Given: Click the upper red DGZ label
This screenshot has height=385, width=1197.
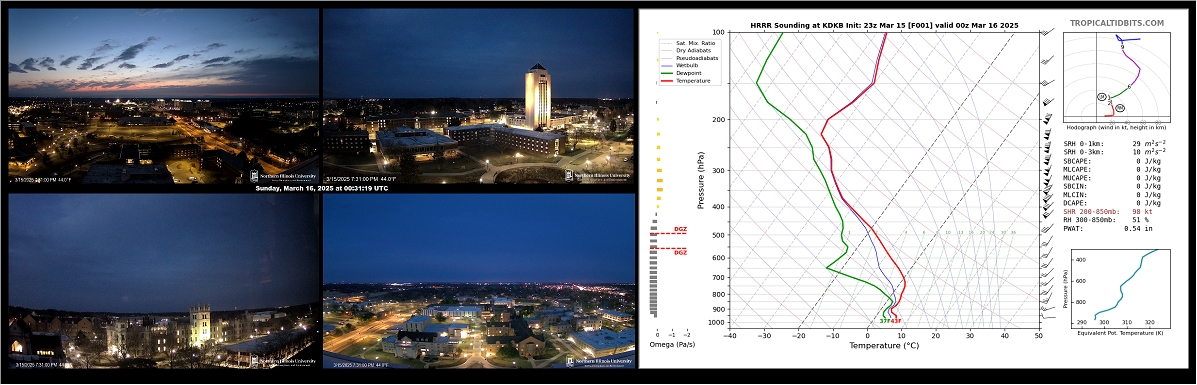Looking at the screenshot, I should [x=679, y=229].
